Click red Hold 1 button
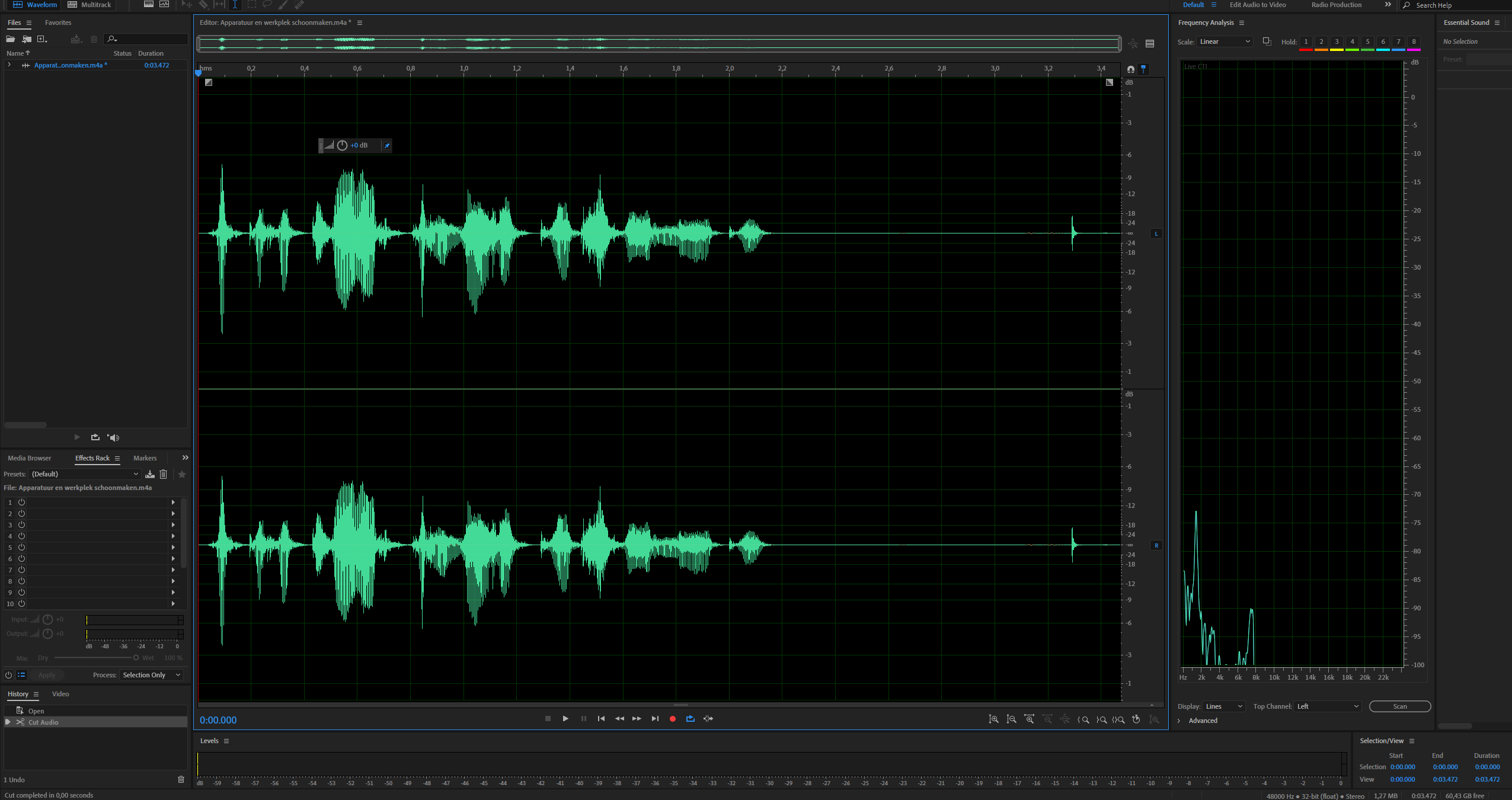This screenshot has height=800, width=1512. tap(1306, 42)
